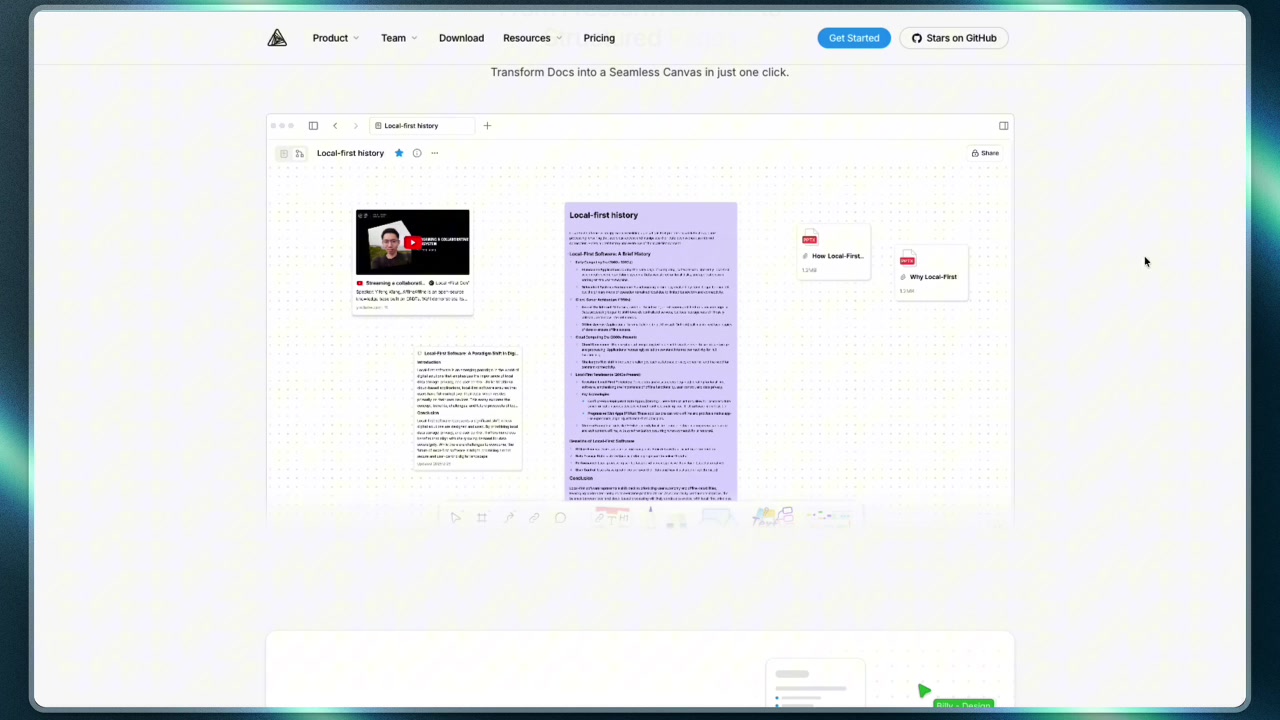Viewport: 1280px width, 720px height.
Task: Switch to the Local-first history tab
Action: pyautogui.click(x=411, y=125)
